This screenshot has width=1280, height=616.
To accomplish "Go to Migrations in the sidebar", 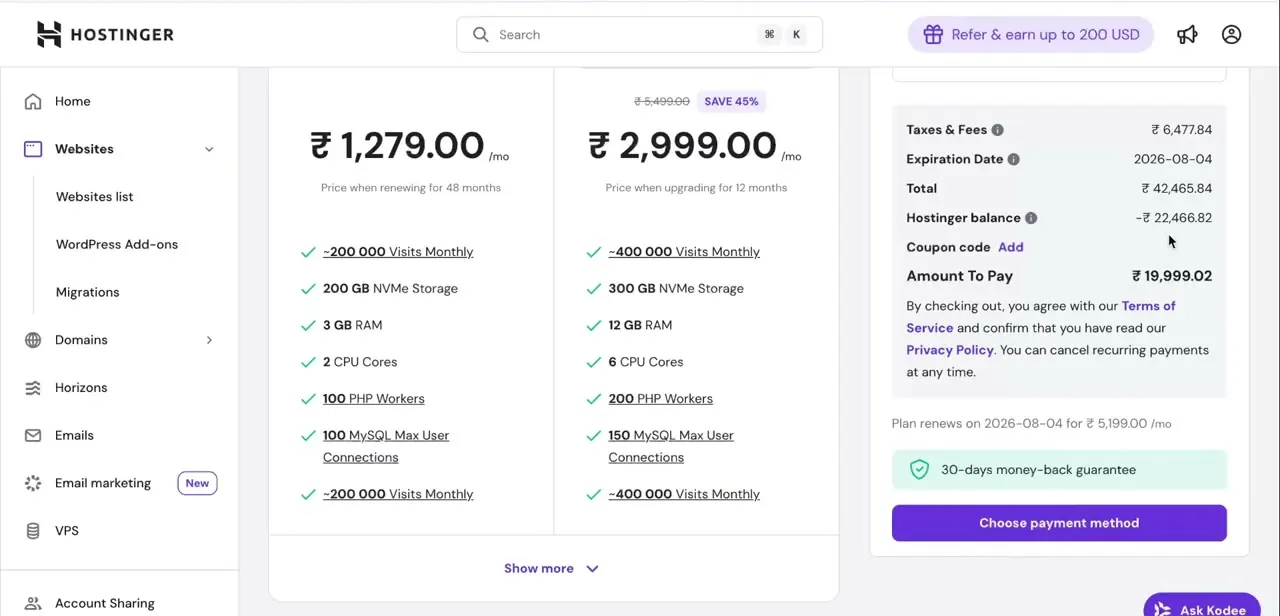I will point(87,292).
